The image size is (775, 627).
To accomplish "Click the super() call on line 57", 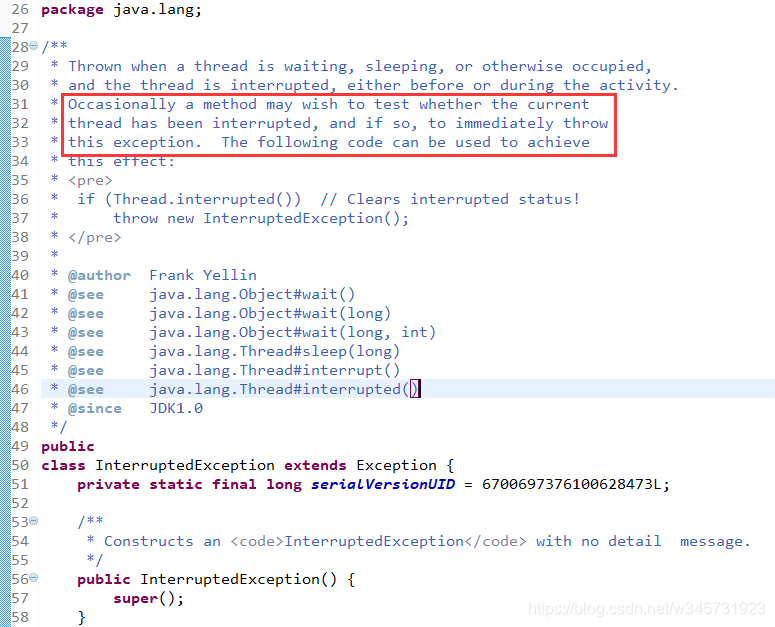I will coord(148,599).
